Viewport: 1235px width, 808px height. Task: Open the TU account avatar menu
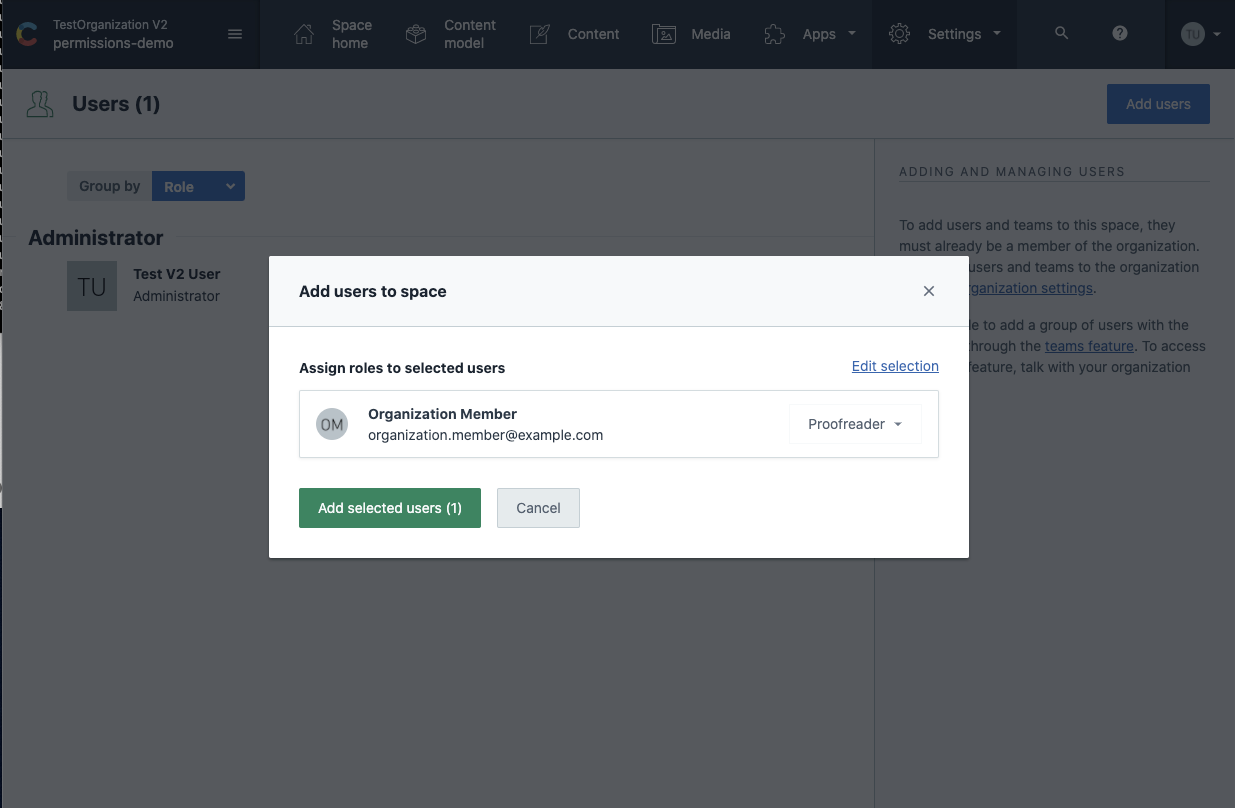point(1192,34)
